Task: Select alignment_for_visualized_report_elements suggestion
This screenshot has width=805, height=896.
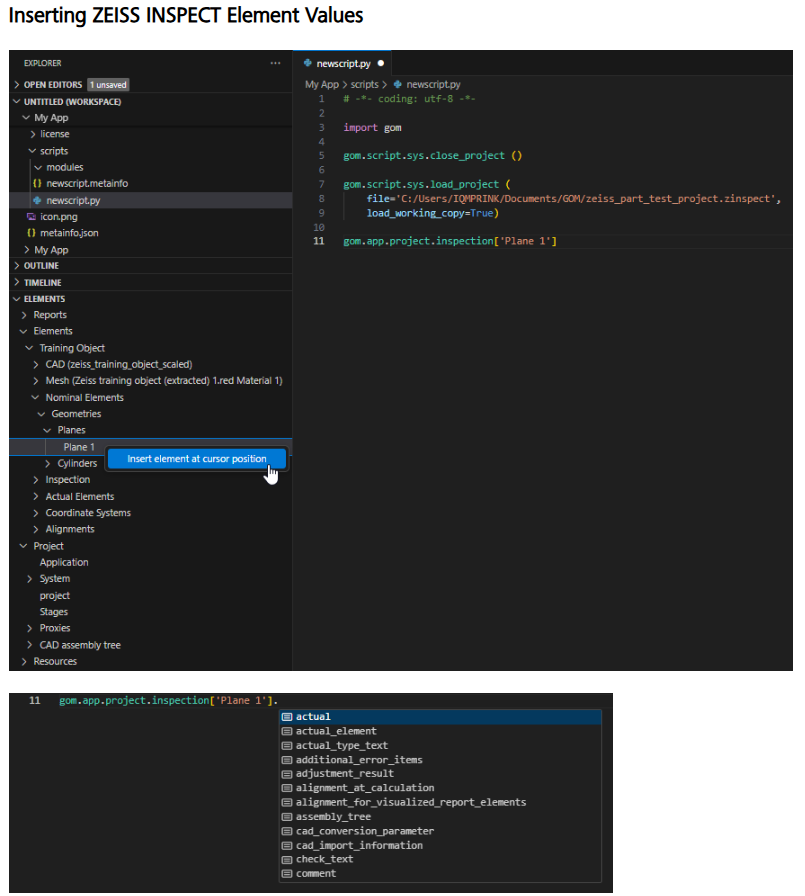Action: (440, 802)
